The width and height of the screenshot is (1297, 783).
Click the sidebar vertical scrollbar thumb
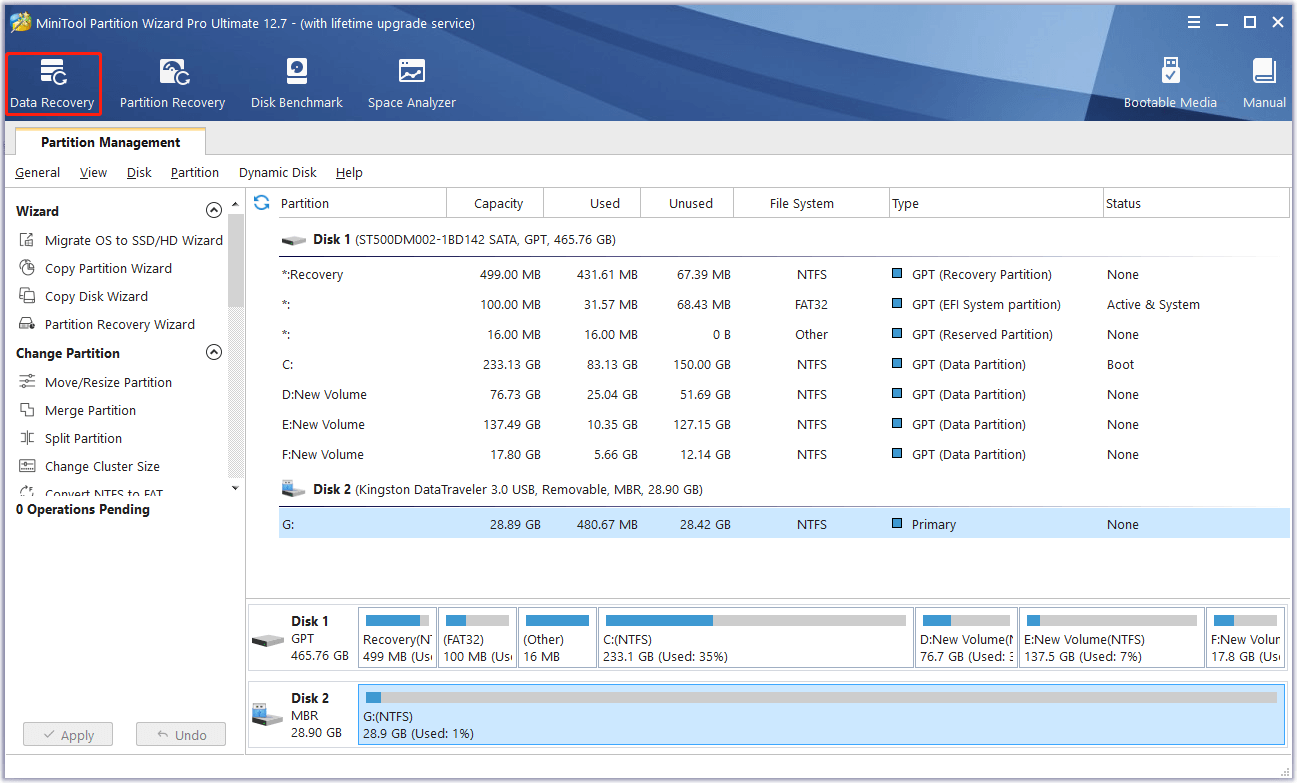(236, 260)
